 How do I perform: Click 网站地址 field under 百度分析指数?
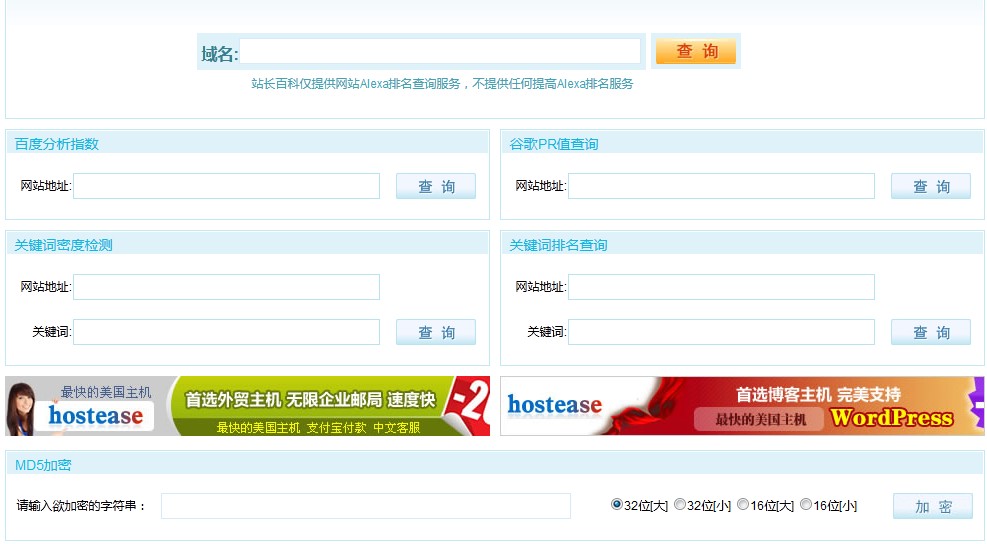coord(227,186)
